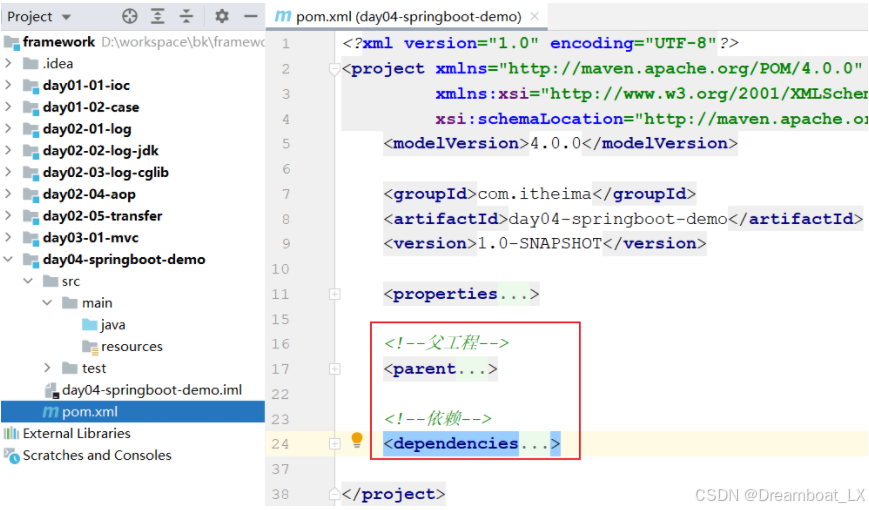This screenshot has width=869, height=510.
Task: Select the framework root project node
Action: (x=59, y=42)
